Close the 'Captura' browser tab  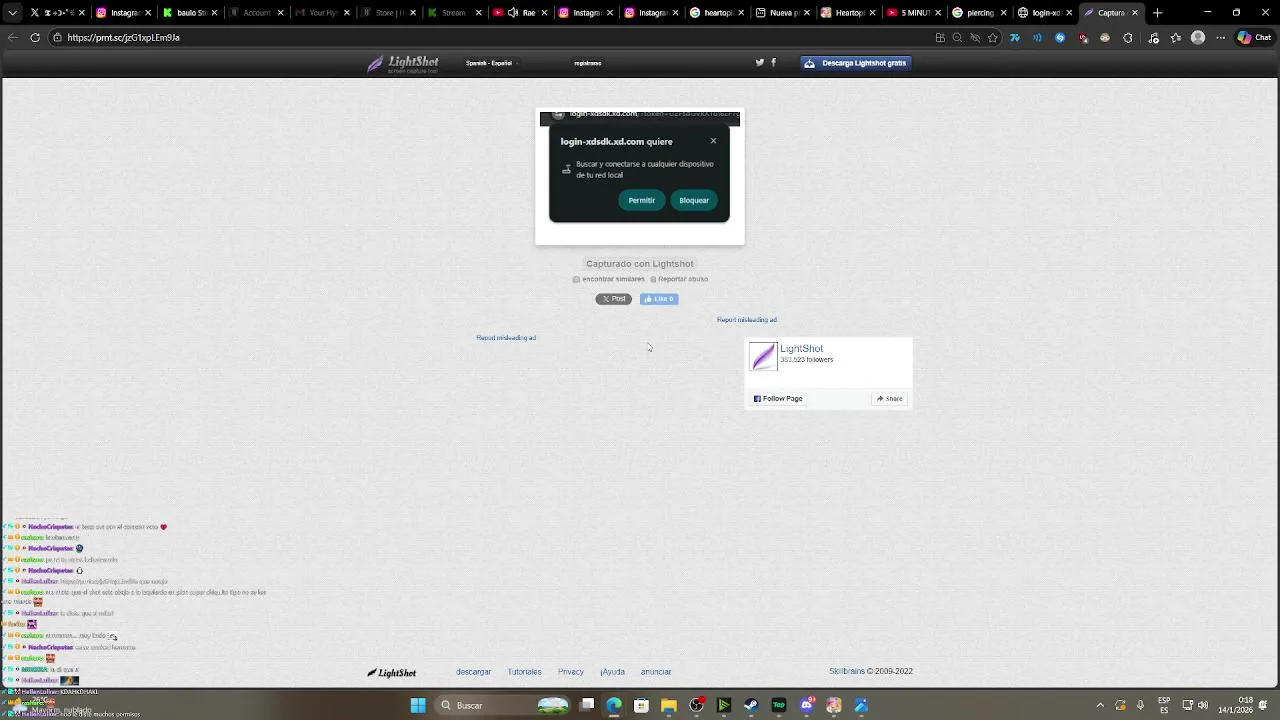click(1135, 13)
